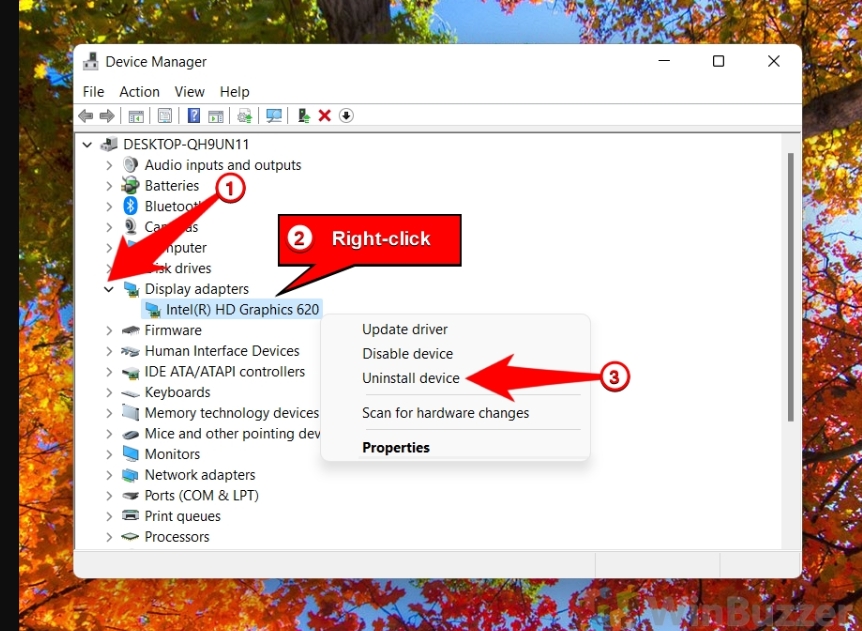Open the Action menu

click(139, 91)
